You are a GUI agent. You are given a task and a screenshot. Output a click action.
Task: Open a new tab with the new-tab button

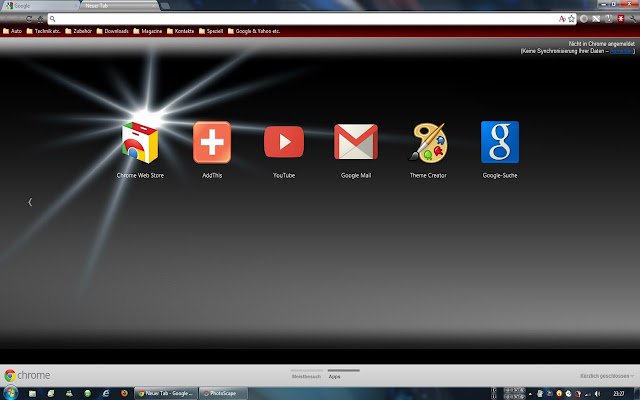[165, 6]
